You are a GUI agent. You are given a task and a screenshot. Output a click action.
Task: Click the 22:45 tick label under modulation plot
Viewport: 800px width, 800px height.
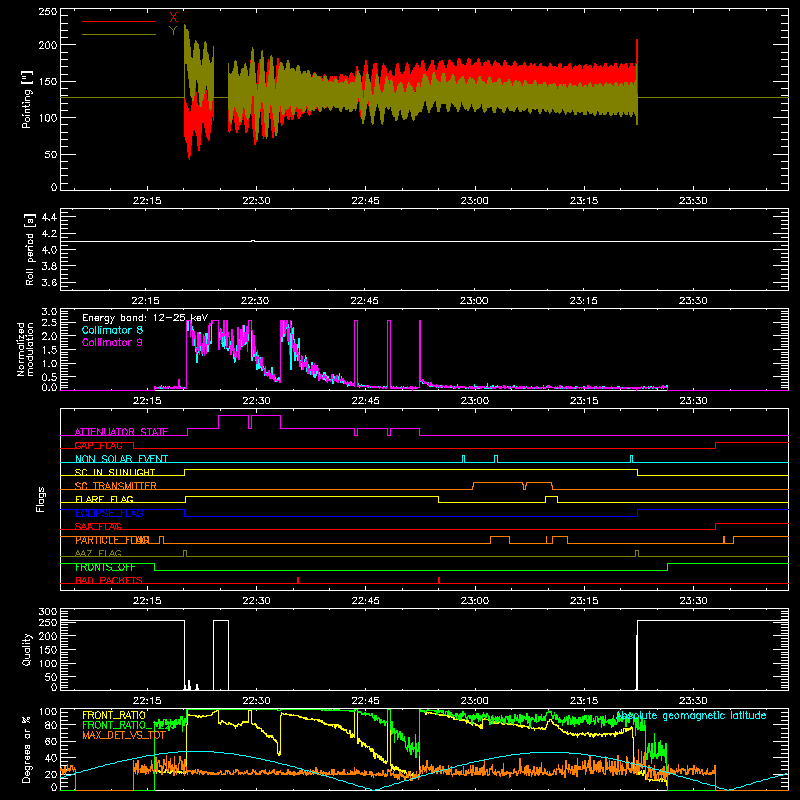coord(365,401)
